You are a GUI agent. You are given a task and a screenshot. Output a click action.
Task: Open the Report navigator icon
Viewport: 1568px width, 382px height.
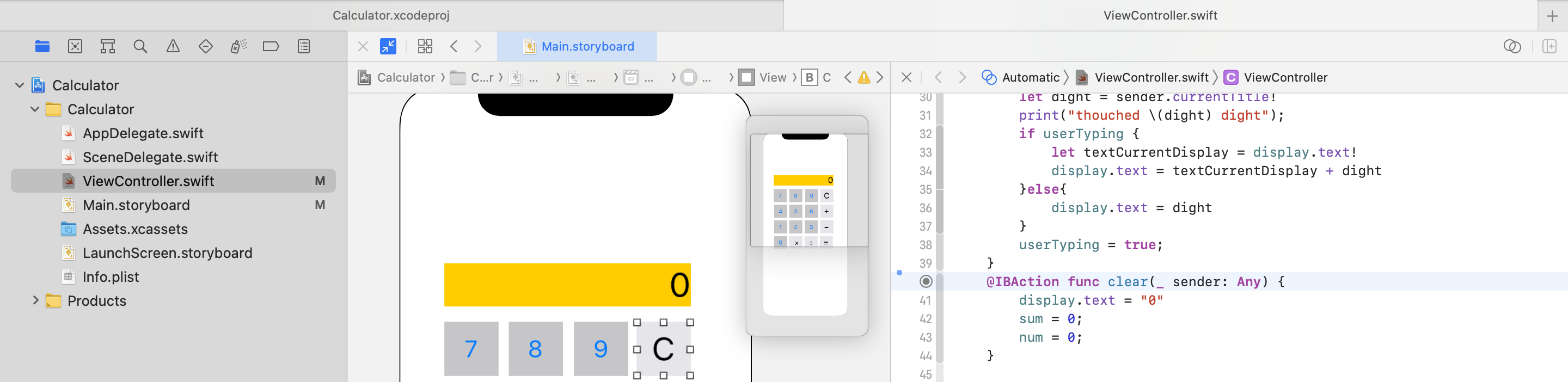(x=304, y=46)
